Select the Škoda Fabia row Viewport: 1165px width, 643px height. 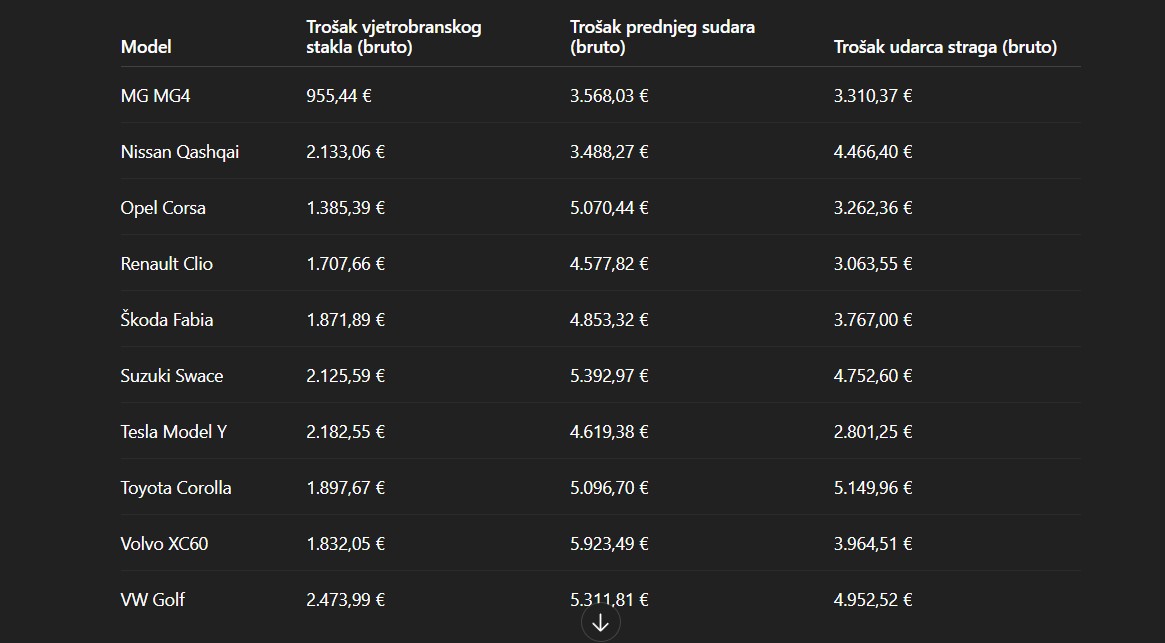[164, 319]
